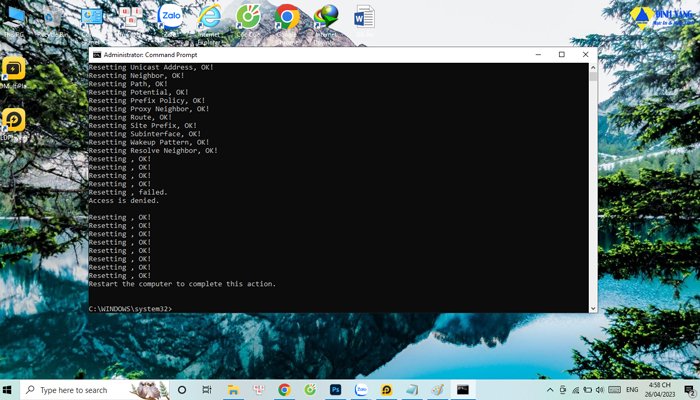This screenshot has height=400, width=700.
Task: Click the Photoshop icon in taskbar
Action: pos(336,389)
